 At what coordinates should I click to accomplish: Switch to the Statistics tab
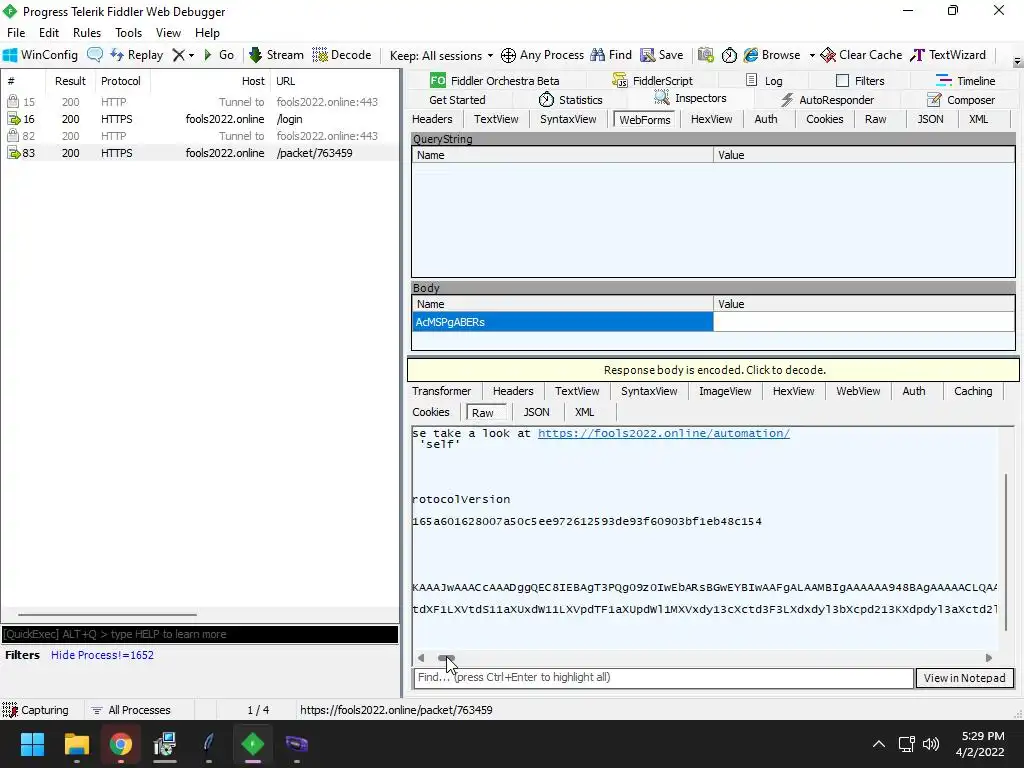[571, 100]
